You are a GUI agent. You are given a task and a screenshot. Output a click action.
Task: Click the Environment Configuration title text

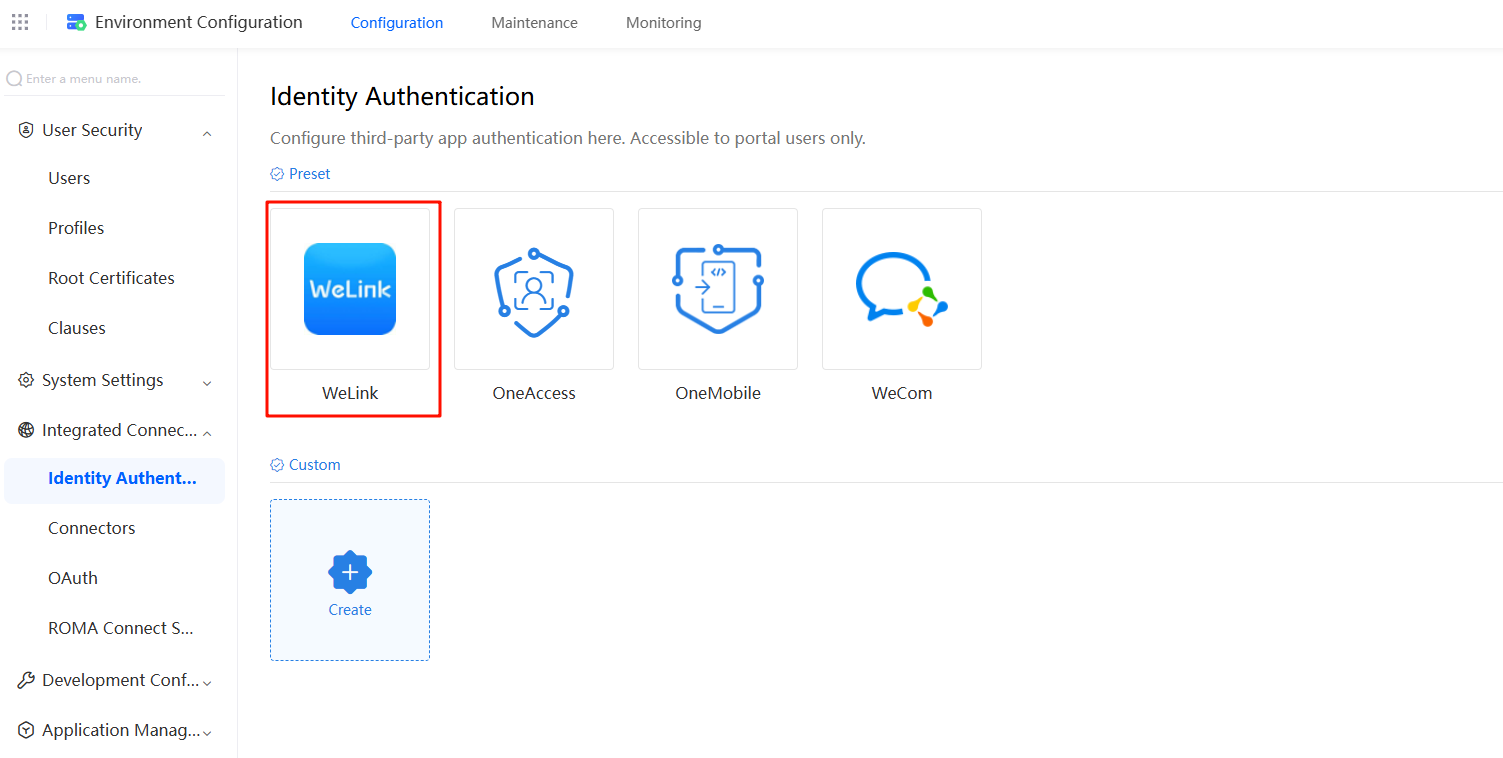[199, 22]
